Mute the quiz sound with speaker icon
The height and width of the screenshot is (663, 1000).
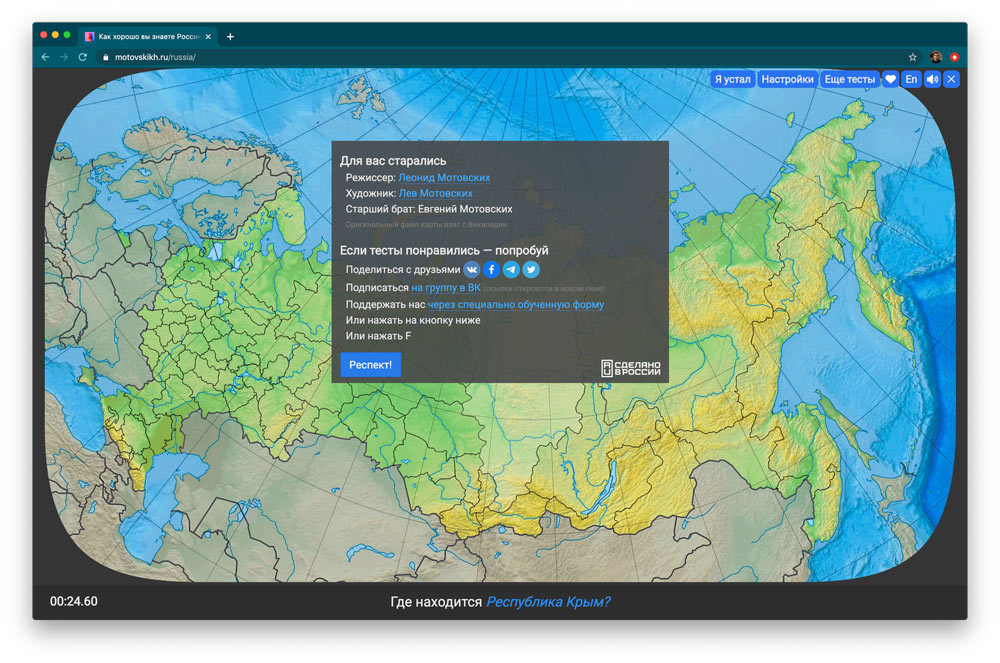932,79
